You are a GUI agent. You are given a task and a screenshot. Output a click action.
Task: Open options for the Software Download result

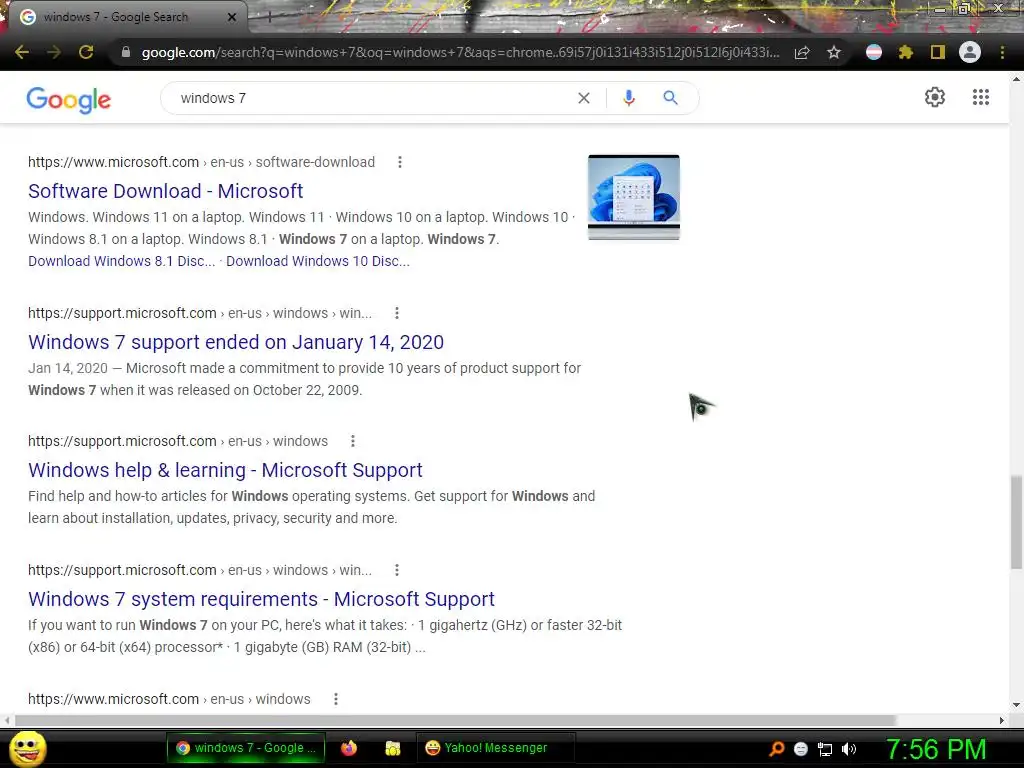point(400,162)
